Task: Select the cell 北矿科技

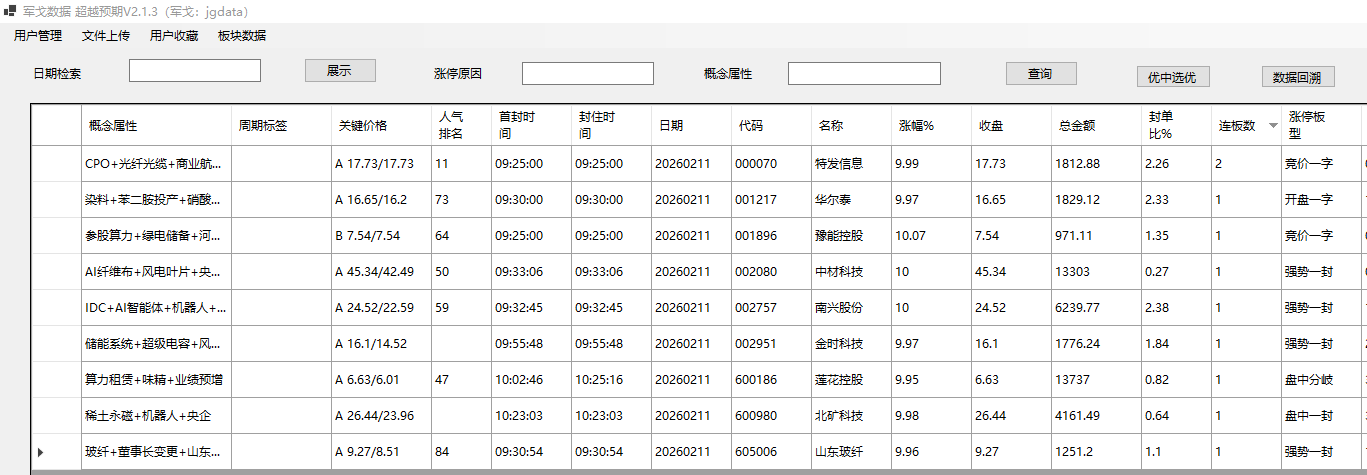Action: pos(851,416)
